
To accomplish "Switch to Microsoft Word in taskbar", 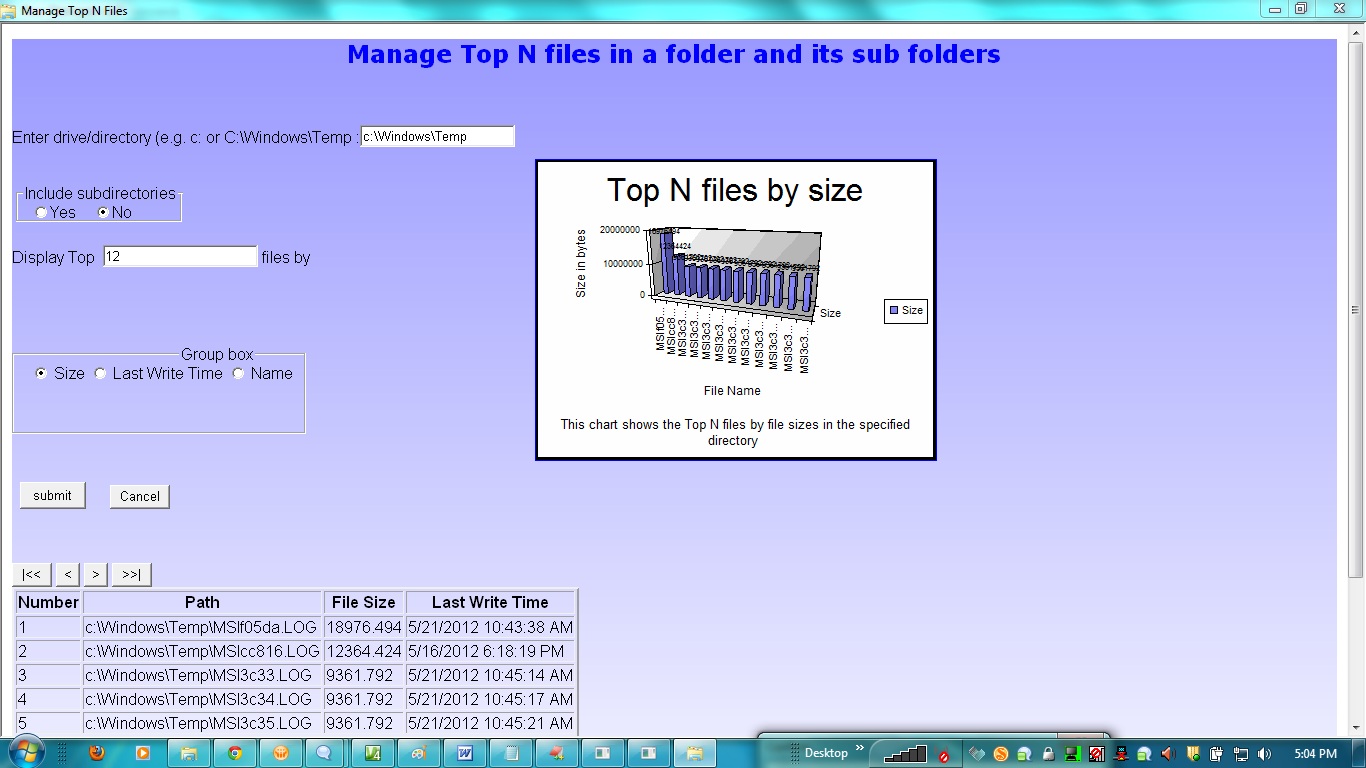I will click(x=464, y=753).
